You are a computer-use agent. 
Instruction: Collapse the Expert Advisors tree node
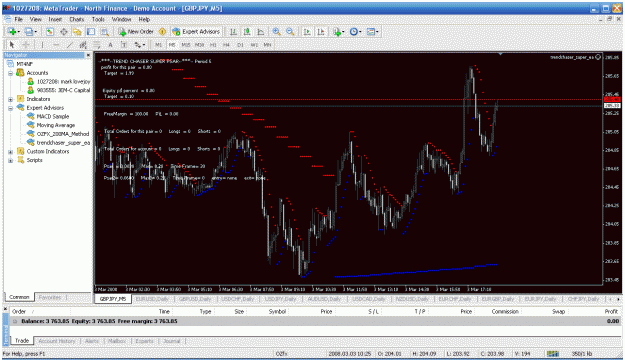[11, 108]
